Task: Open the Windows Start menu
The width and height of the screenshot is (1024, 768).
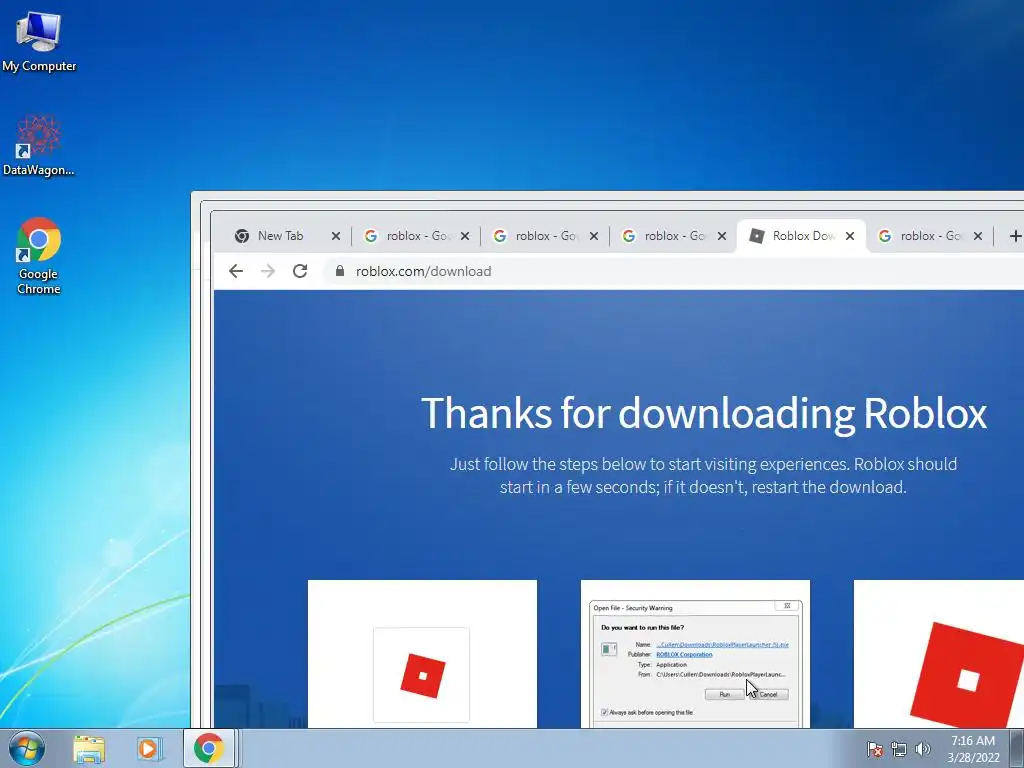Action: point(27,748)
